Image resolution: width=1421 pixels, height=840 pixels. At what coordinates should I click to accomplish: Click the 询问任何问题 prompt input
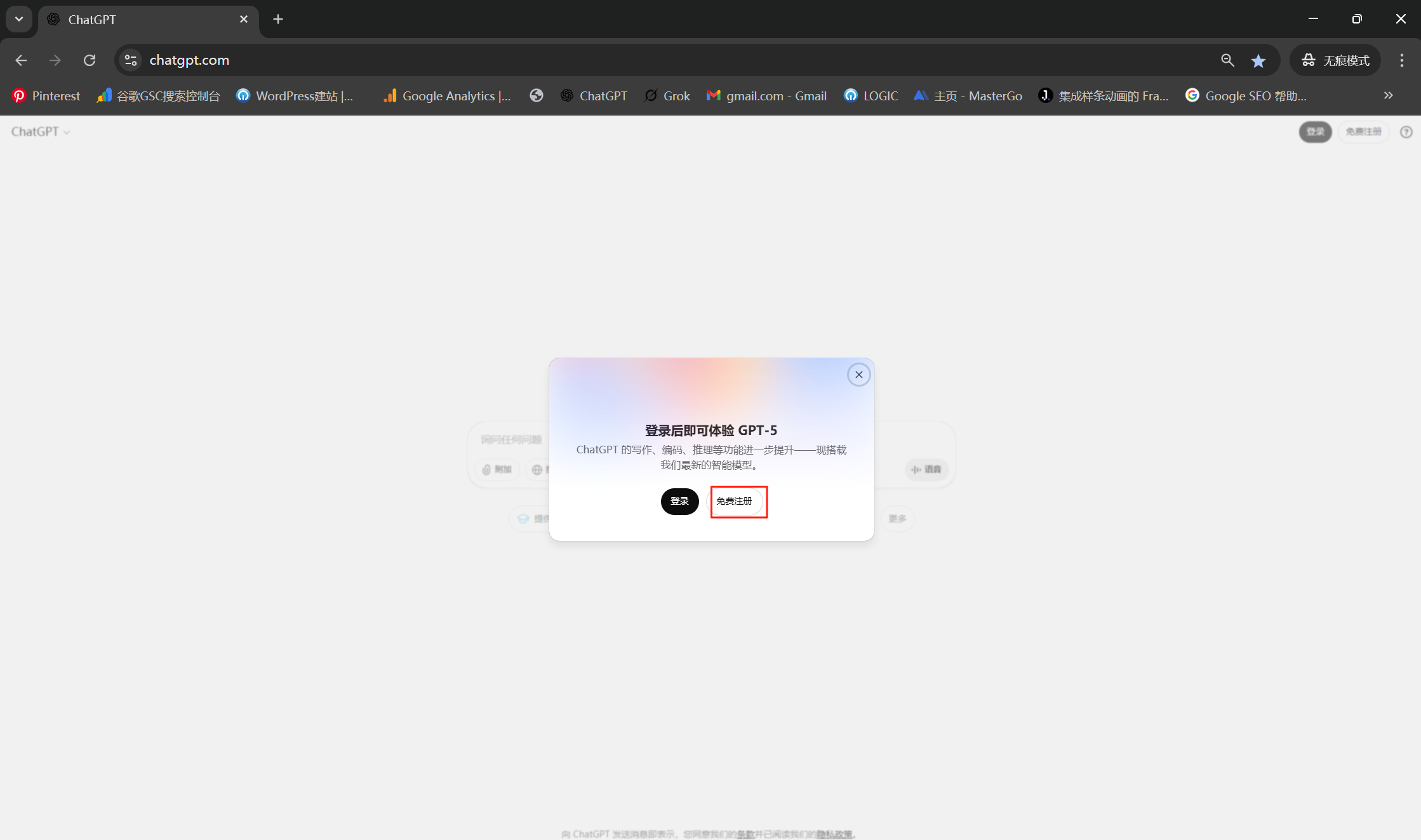pyautogui.click(x=512, y=439)
